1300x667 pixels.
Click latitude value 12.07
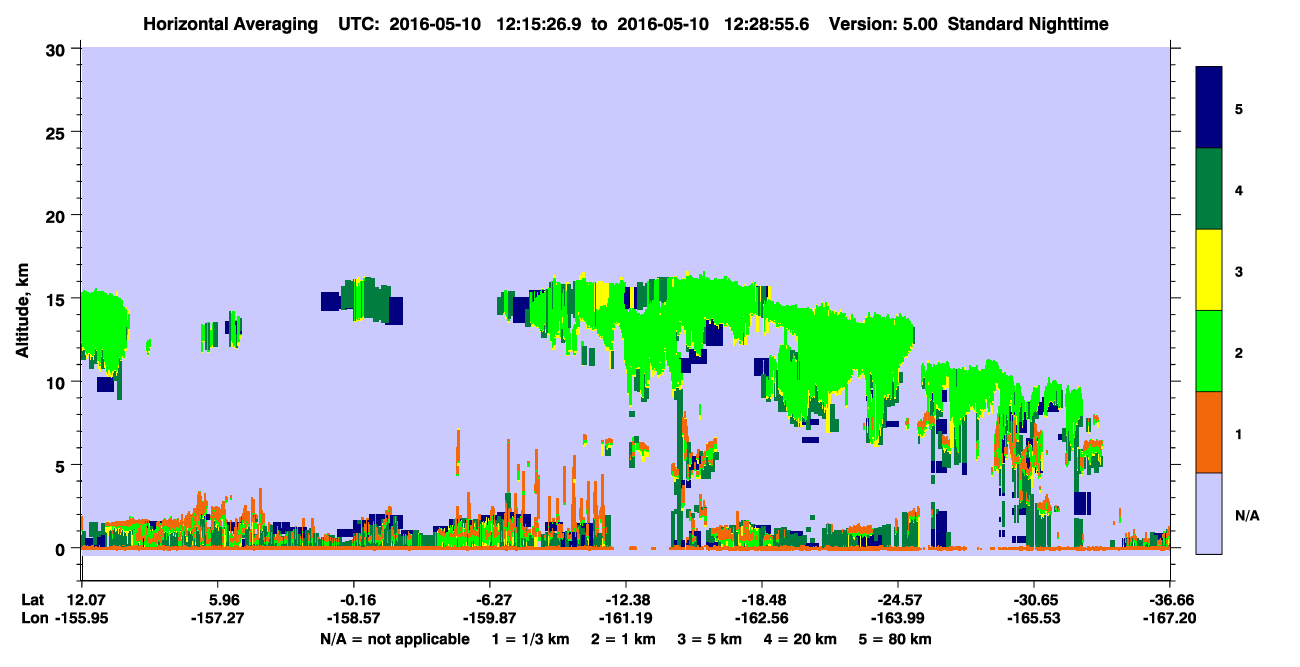pyautogui.click(x=84, y=600)
